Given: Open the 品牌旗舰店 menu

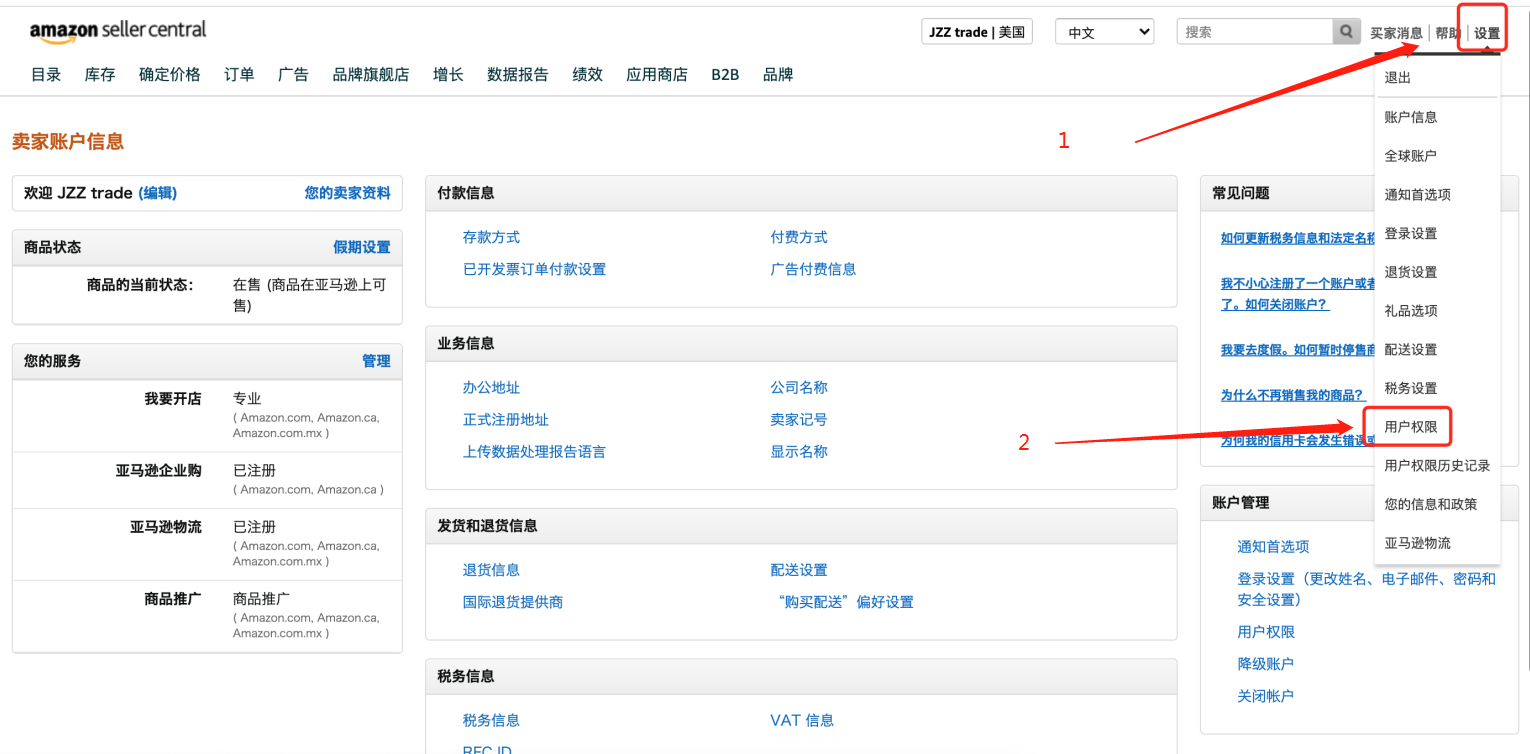Looking at the screenshot, I should click(x=371, y=75).
